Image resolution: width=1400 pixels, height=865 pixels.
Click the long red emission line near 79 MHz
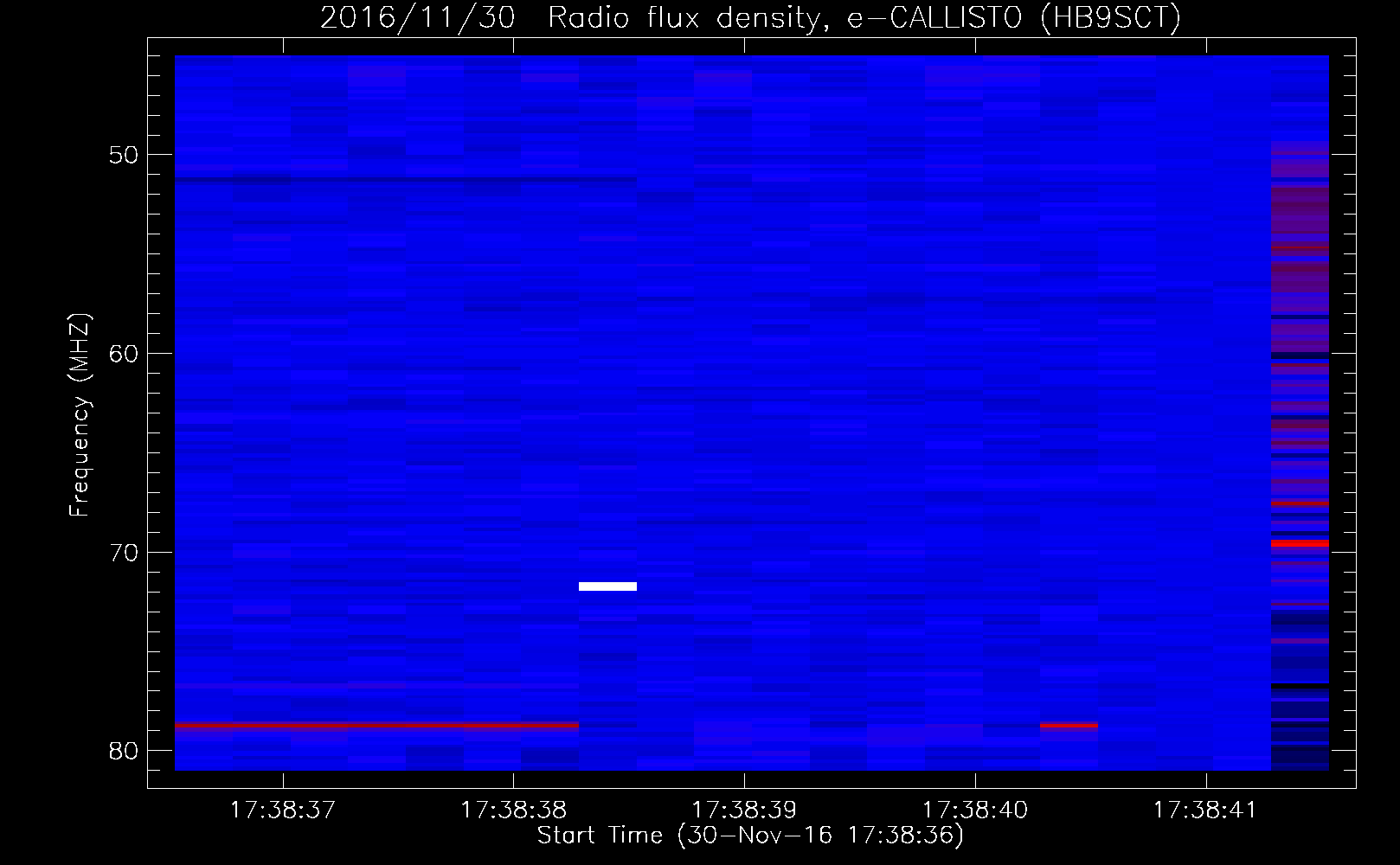(x=376, y=726)
